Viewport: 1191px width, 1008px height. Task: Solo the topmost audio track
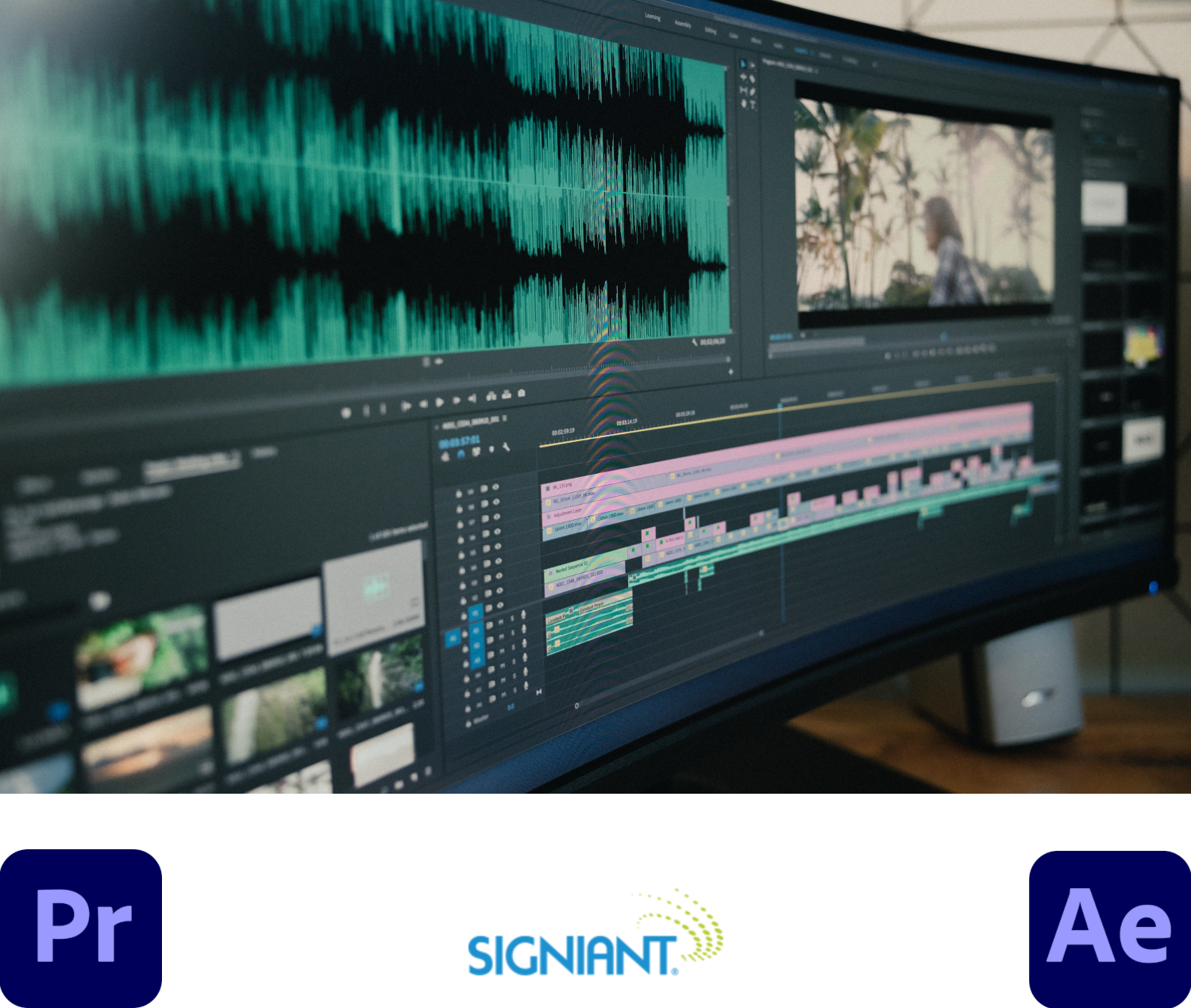tap(512, 617)
